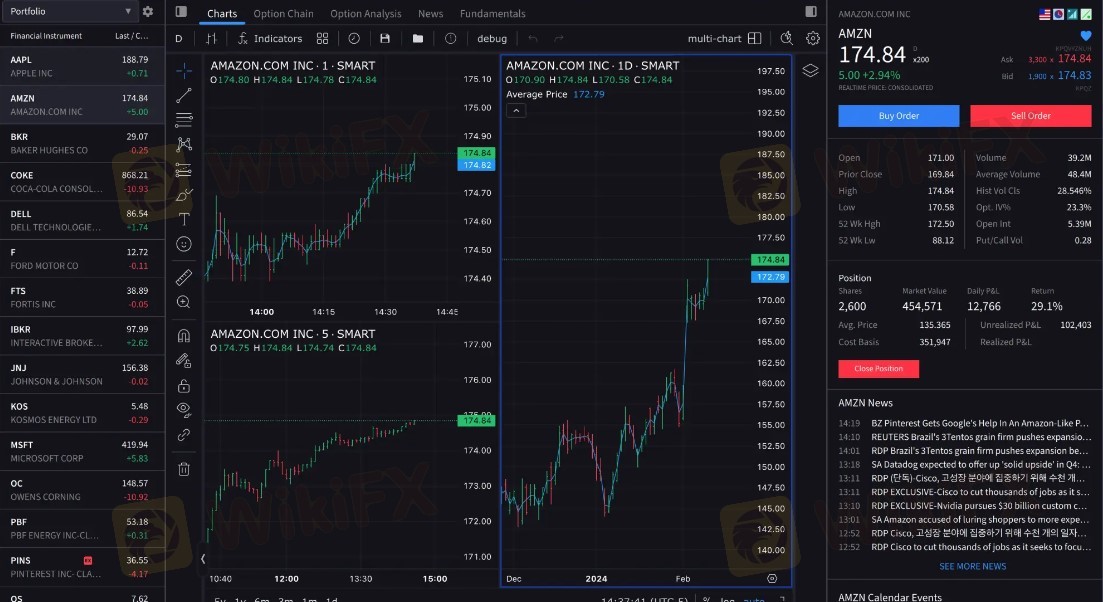Open the Fundamentals tab
The width and height of the screenshot is (1103, 602).
[x=492, y=14]
